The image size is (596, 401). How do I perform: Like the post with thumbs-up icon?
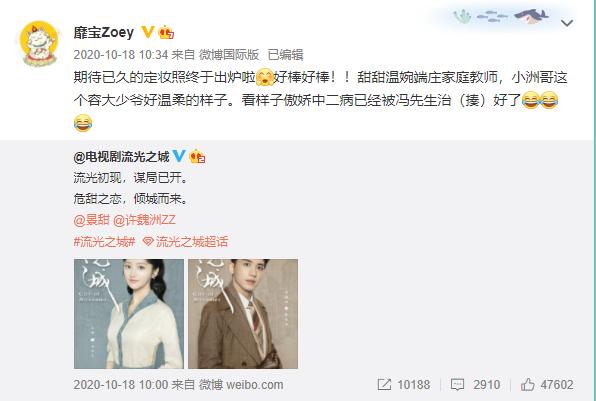[528, 384]
